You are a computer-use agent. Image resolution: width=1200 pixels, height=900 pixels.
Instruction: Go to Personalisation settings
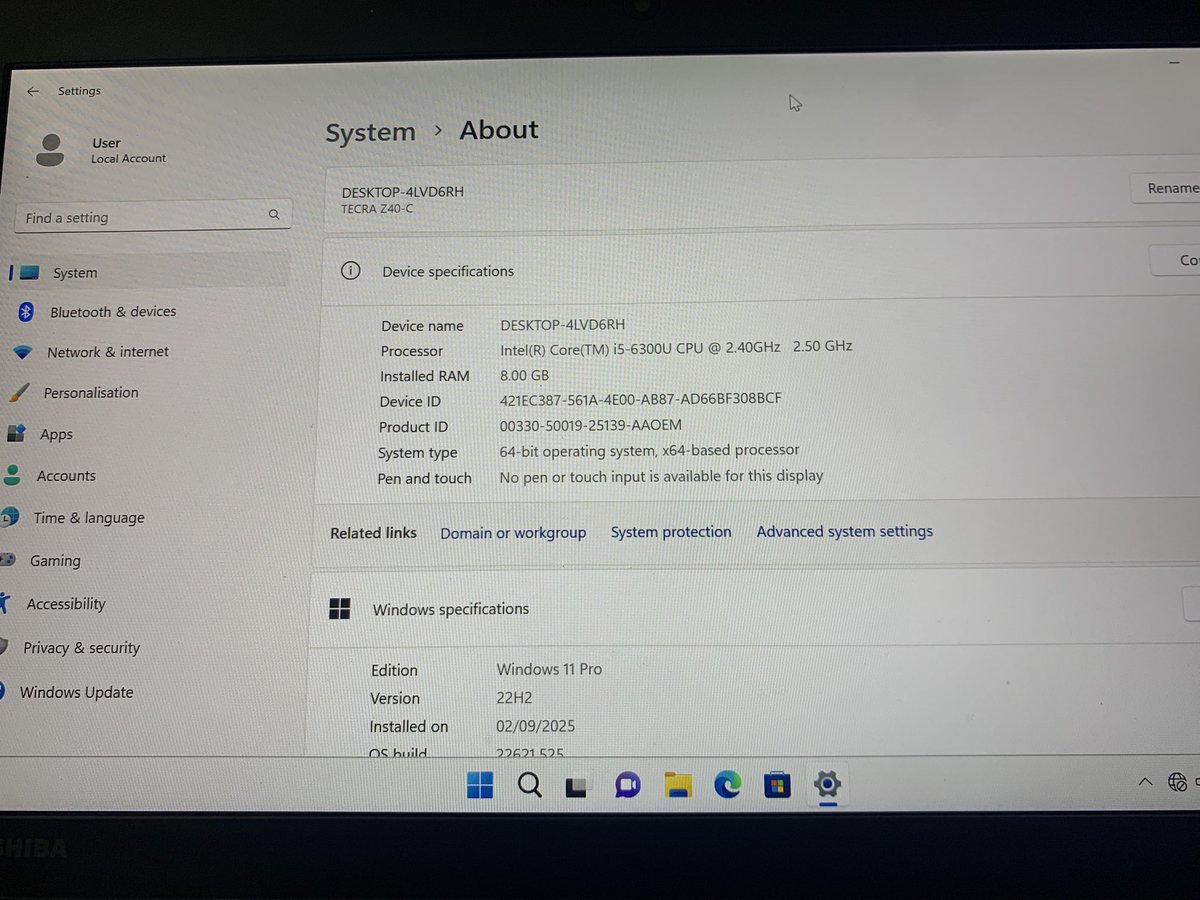(x=91, y=393)
